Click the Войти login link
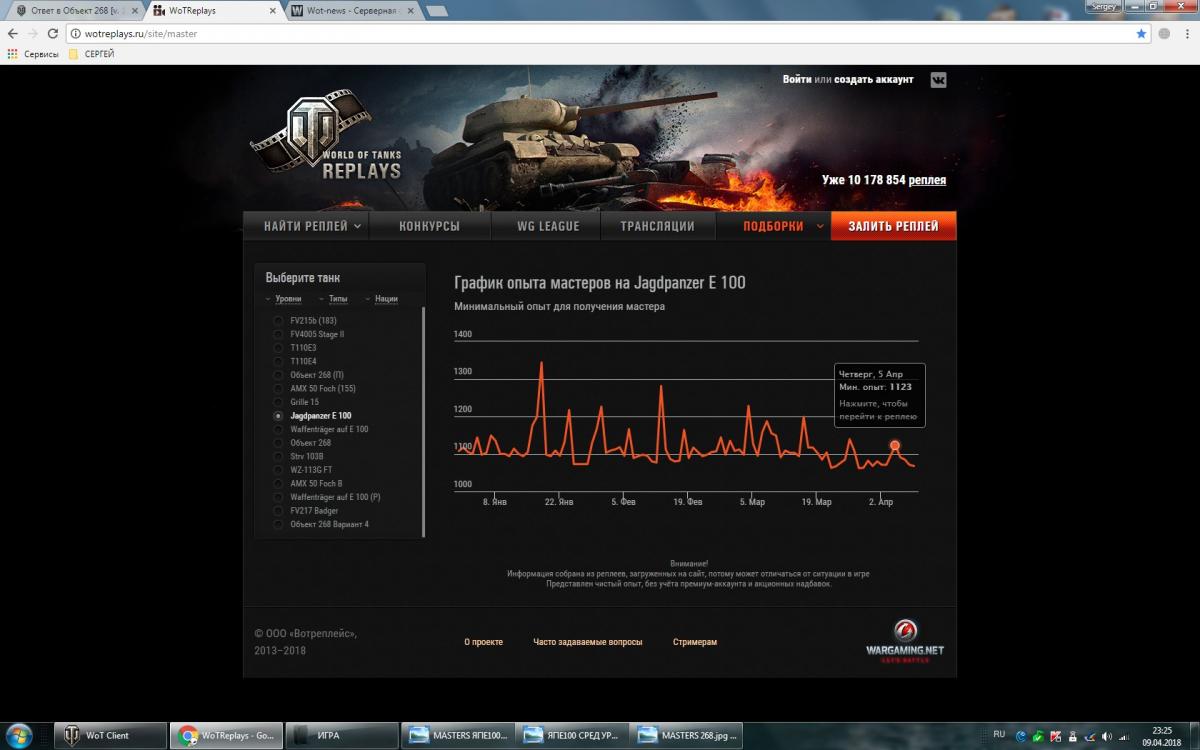Screen dimensions: 1200x750 point(797,79)
